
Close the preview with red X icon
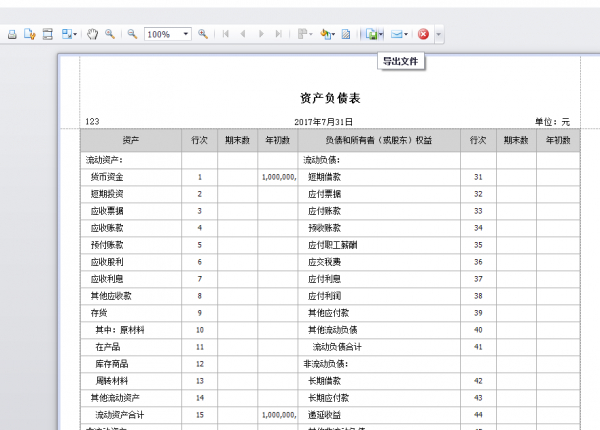(x=424, y=34)
